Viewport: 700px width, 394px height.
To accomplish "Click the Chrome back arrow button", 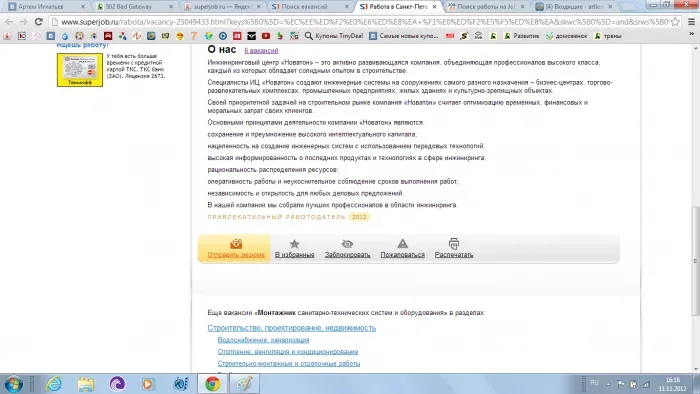I will 9,22.
